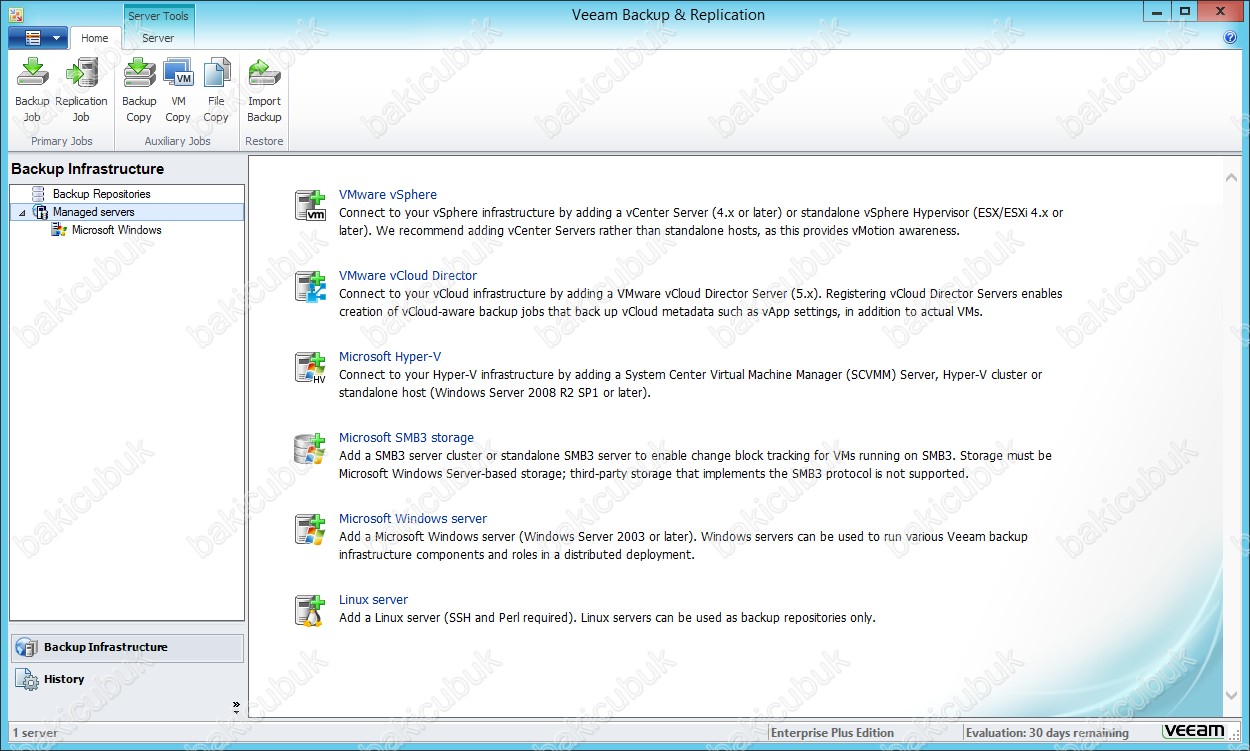Open the History navigation view
The image size is (1250, 751).
click(x=127, y=679)
